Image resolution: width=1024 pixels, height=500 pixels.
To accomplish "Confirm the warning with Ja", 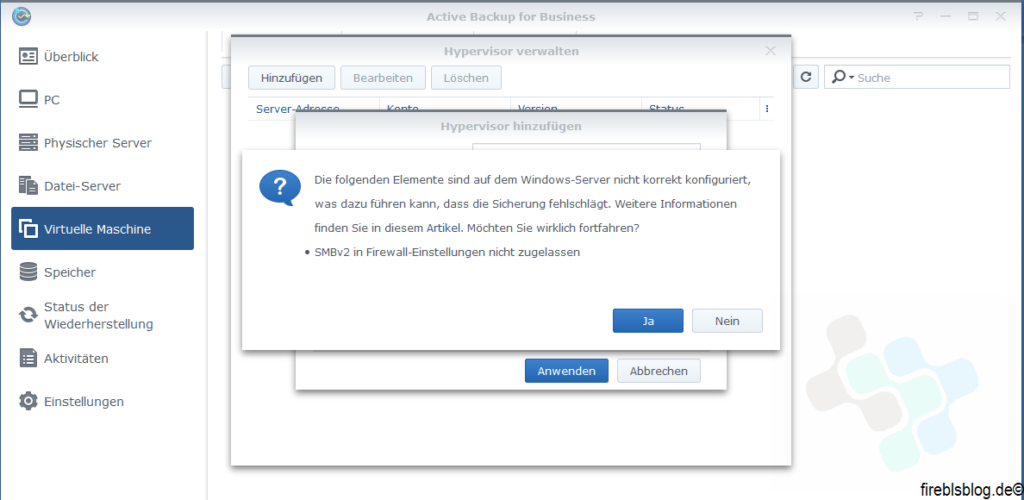I will coord(648,320).
